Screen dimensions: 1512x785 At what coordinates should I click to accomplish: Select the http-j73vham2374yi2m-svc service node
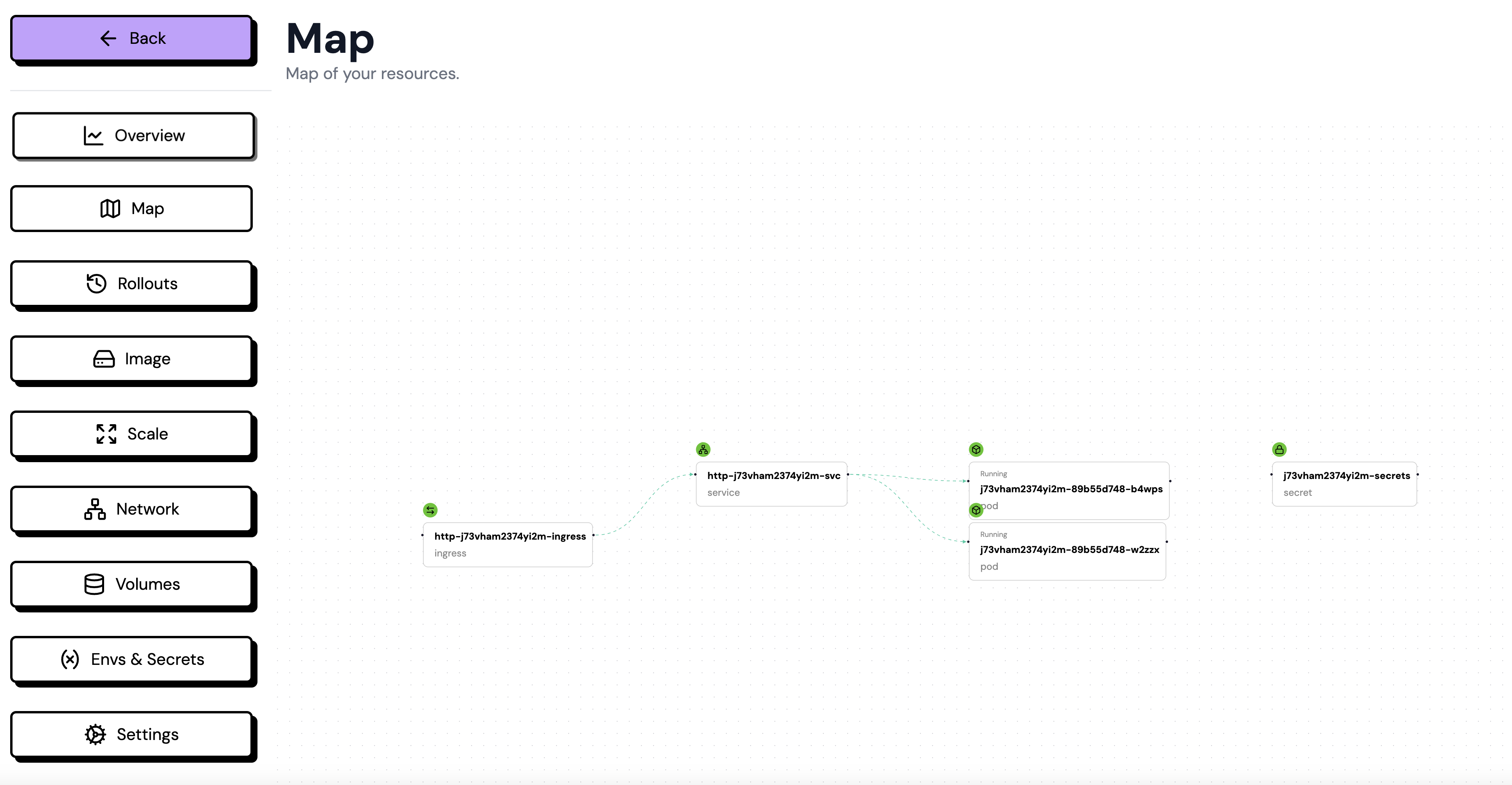point(771,484)
